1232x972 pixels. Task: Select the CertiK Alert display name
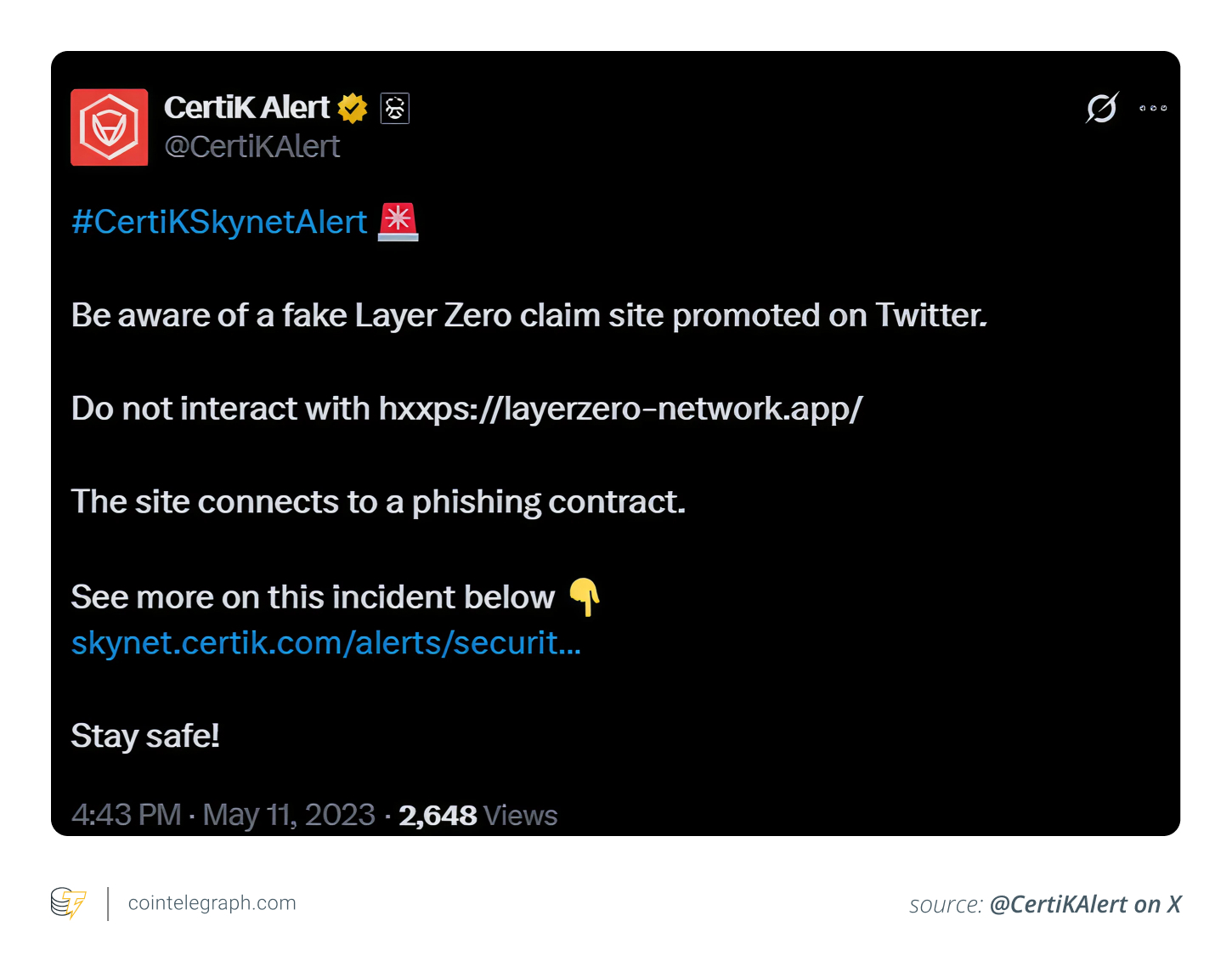246,107
